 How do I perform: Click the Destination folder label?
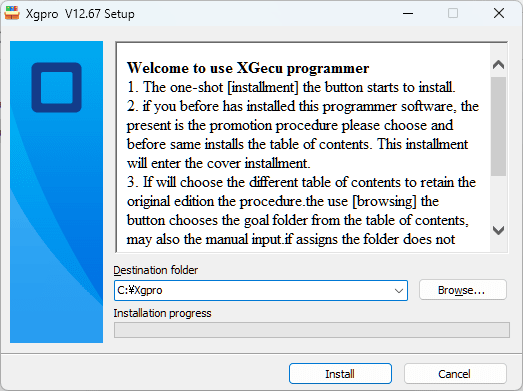click(156, 270)
